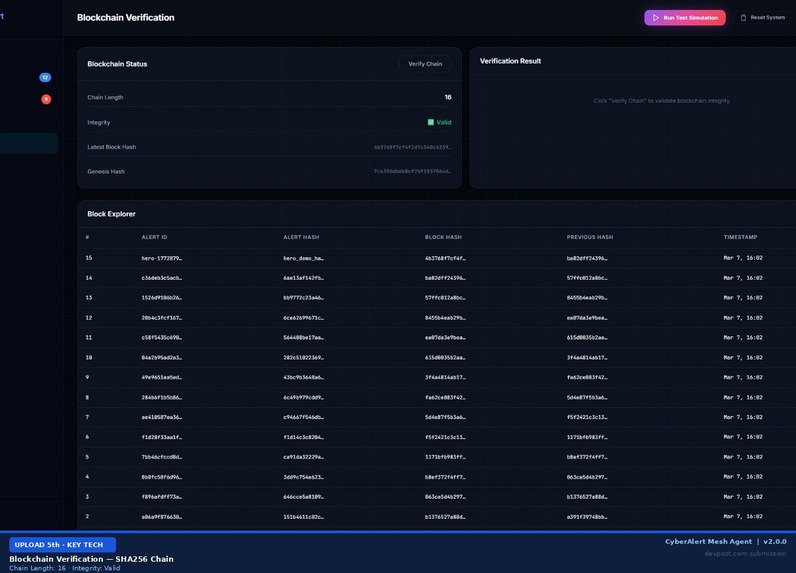Select alert ID 284b6f1b5b86…
The height and width of the screenshot is (573, 796).
[161, 398]
